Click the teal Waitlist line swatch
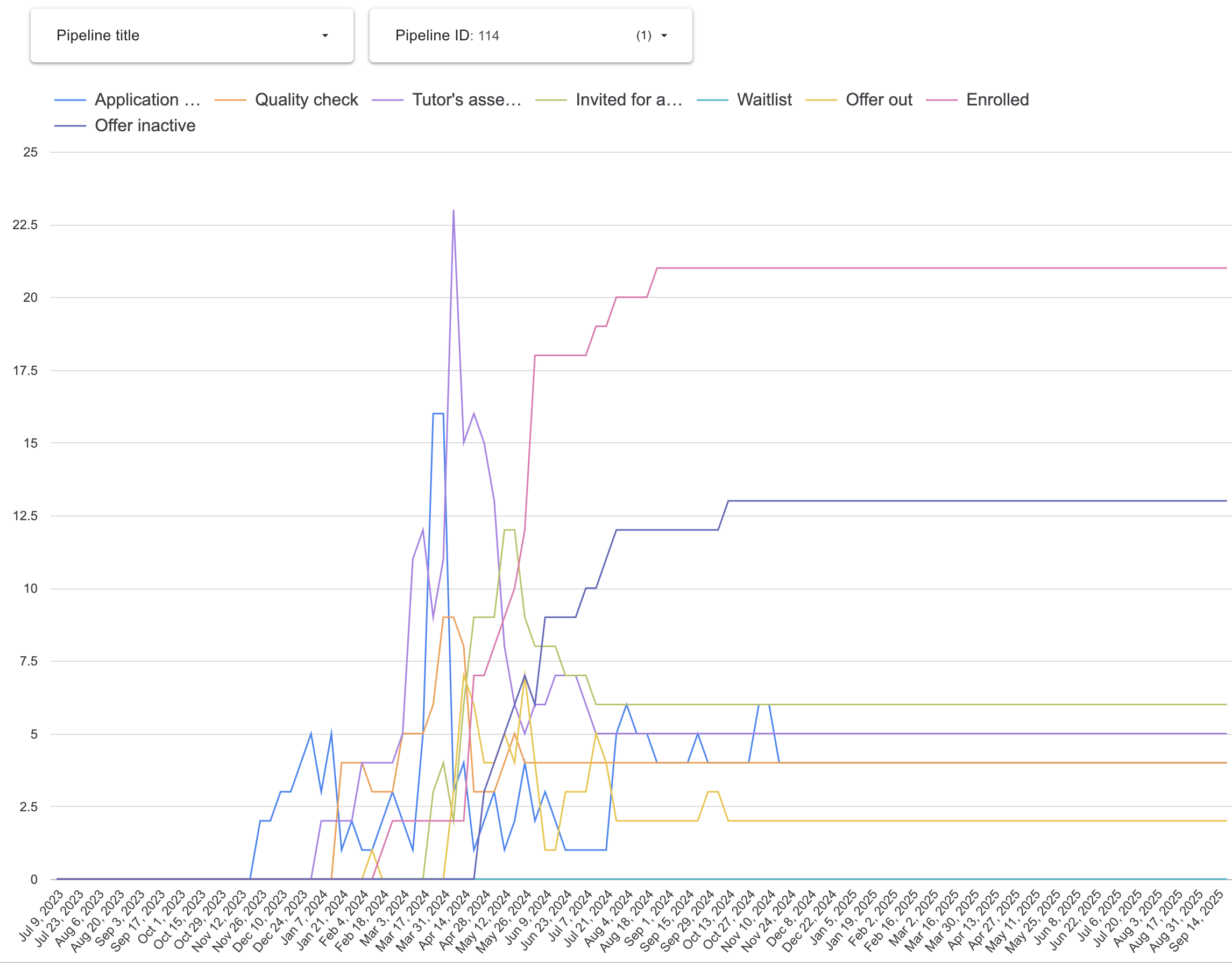Viewport: 1232px width, 963px height. [712, 101]
